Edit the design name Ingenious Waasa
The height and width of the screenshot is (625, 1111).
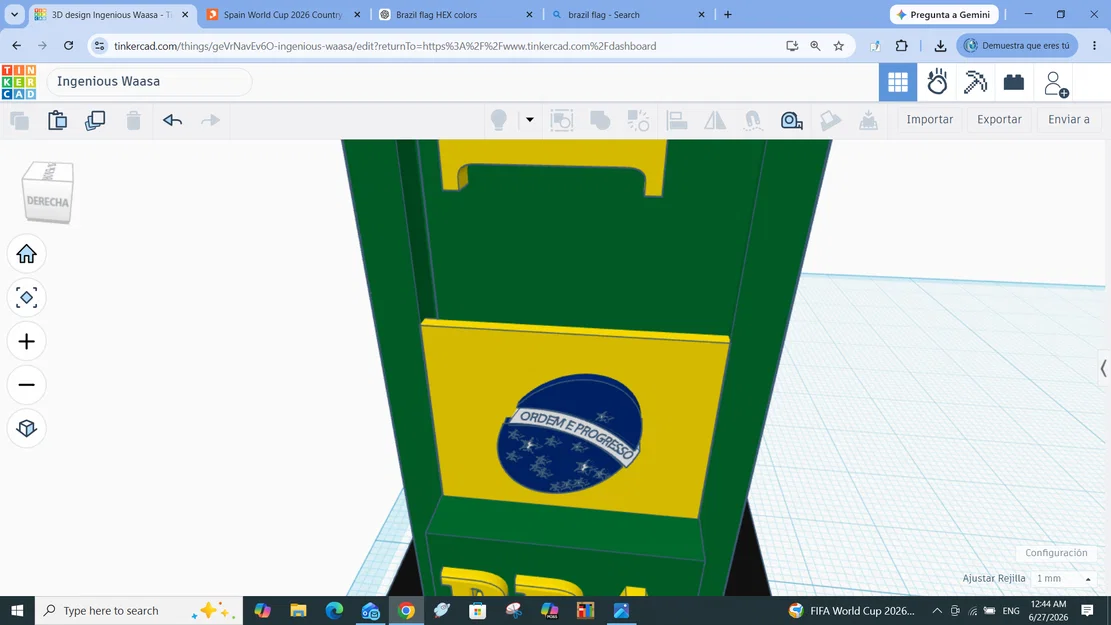pos(150,81)
